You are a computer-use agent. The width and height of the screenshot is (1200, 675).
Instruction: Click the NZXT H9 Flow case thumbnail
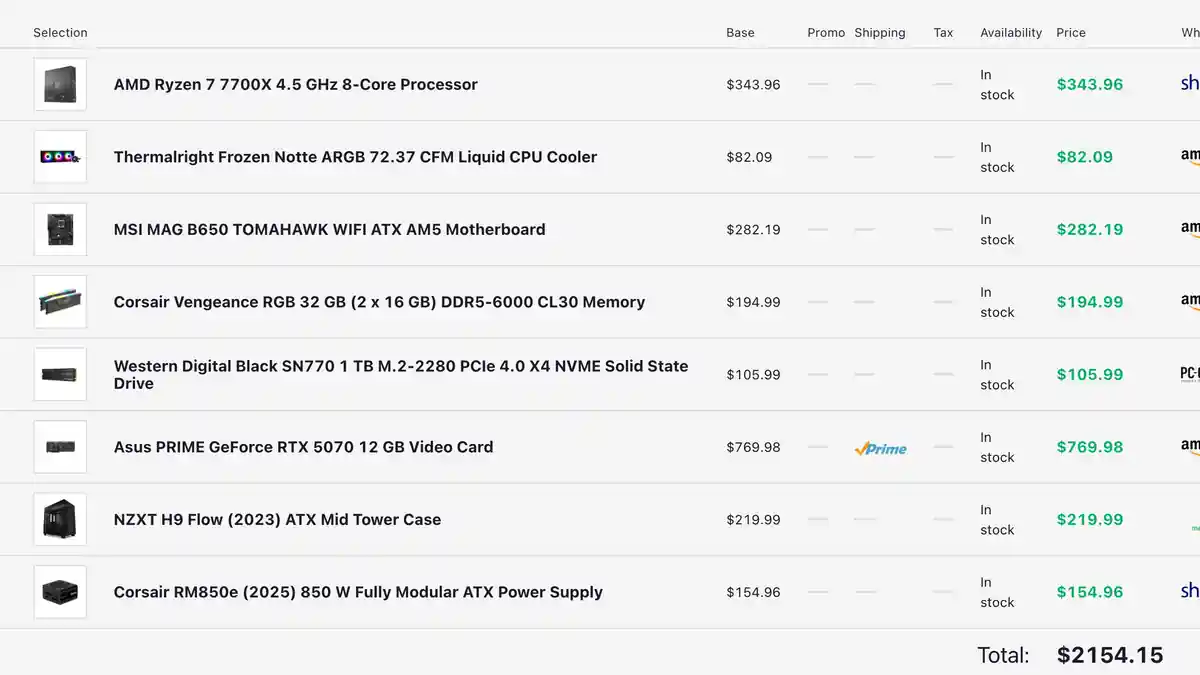coord(60,519)
